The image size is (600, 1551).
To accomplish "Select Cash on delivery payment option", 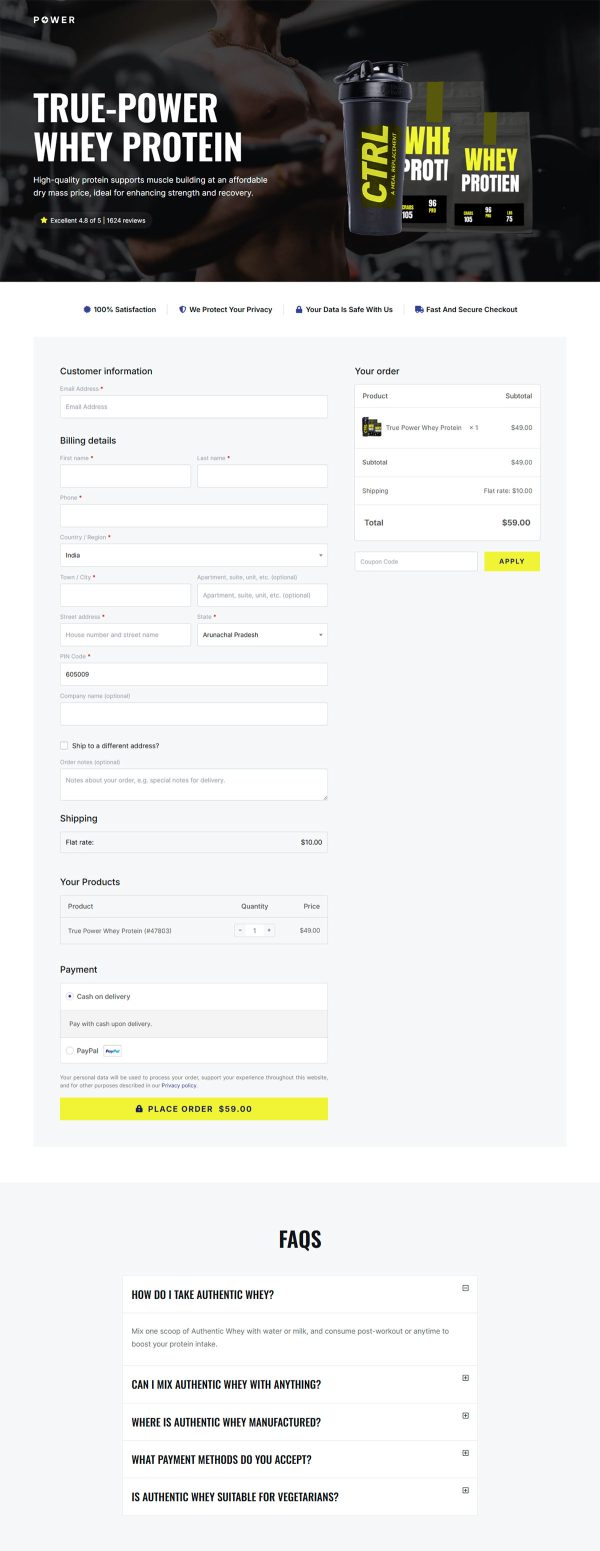I will coord(69,996).
